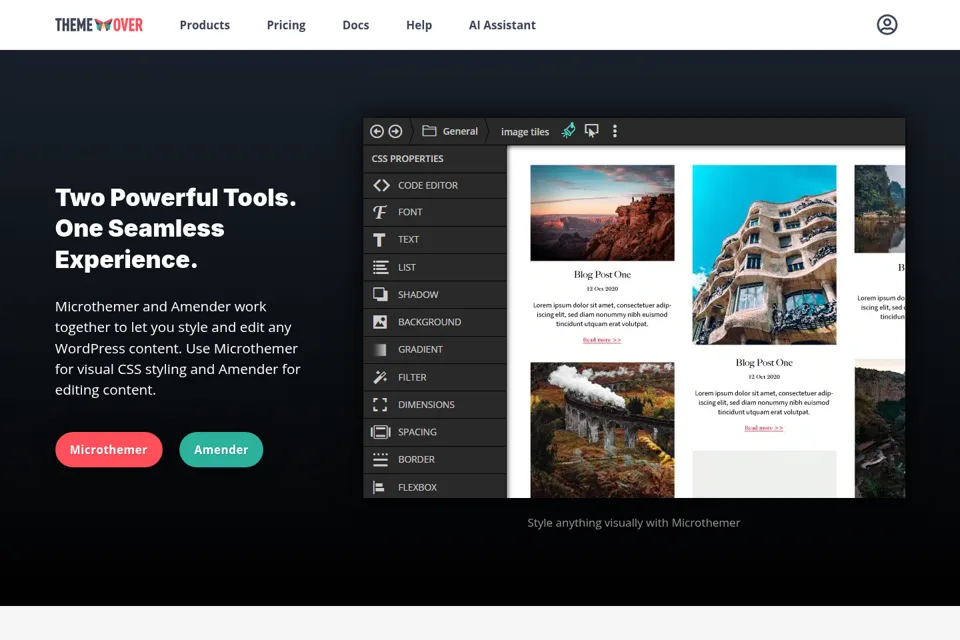Screen dimensions: 960x640
Task: Click the back arrow in Microthemer toolbar
Action: pos(377,131)
